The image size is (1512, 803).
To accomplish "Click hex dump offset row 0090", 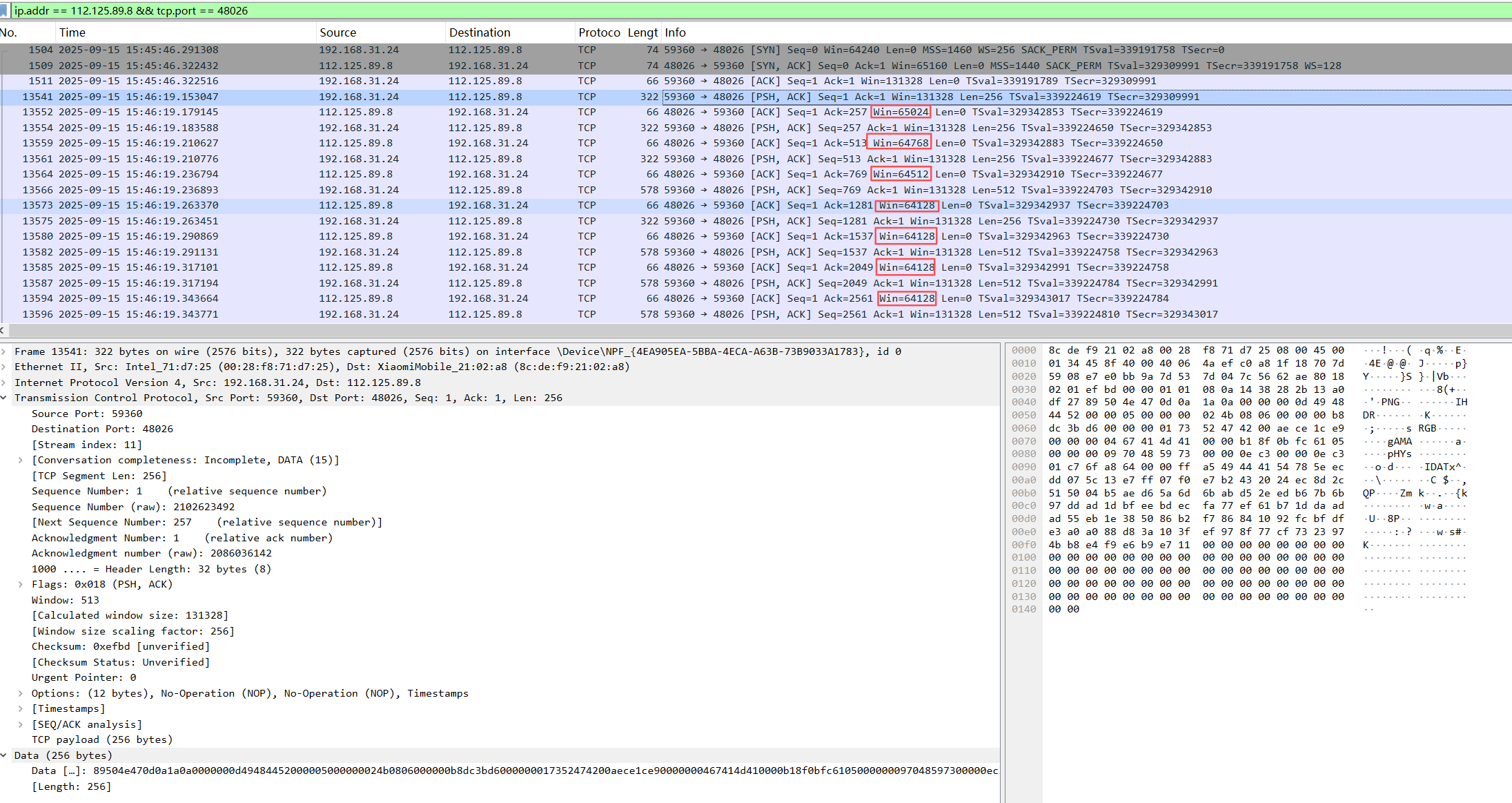I will (x=1024, y=467).
